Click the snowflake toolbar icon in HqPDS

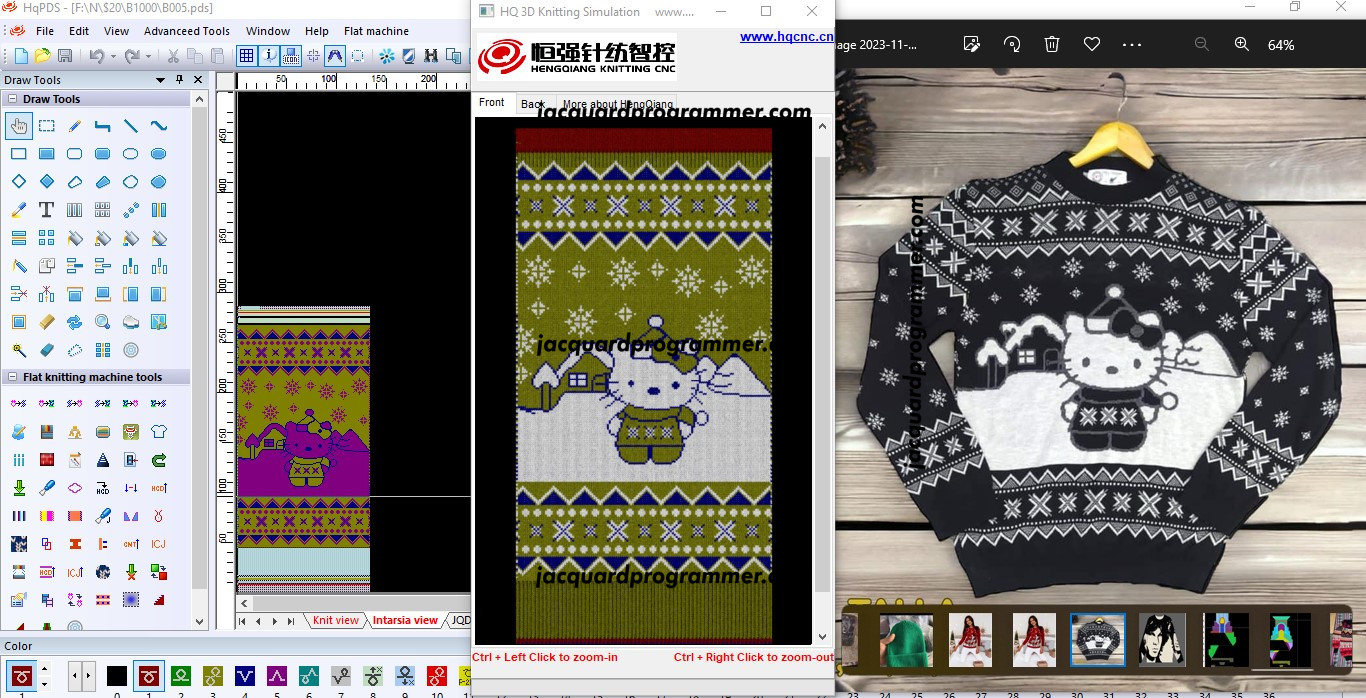(386, 56)
